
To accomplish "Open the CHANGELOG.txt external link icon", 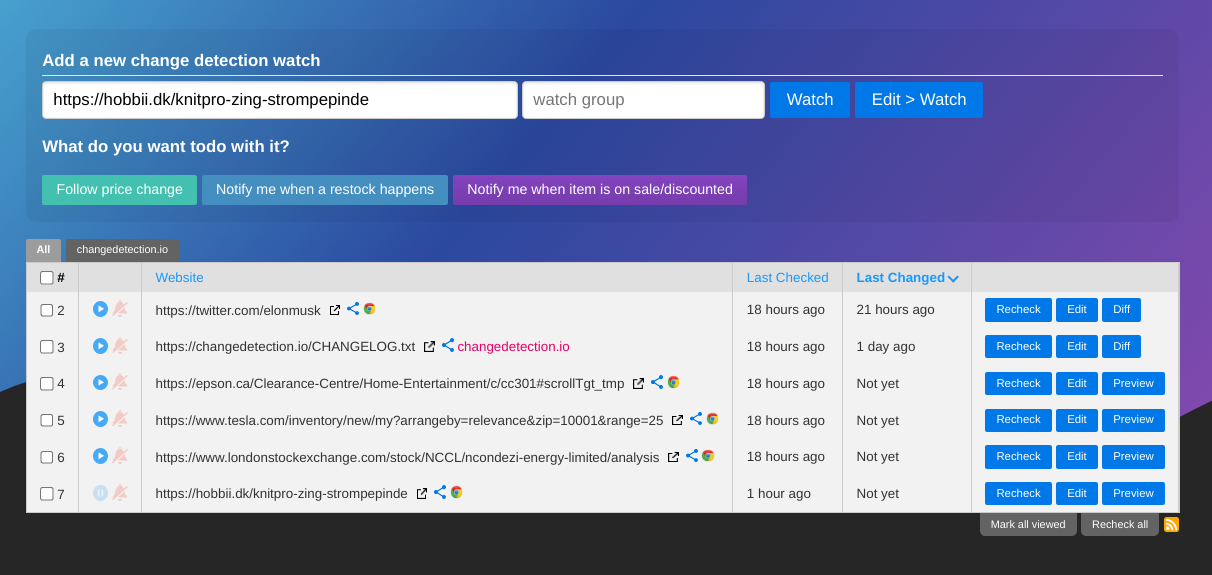I will 429,347.
